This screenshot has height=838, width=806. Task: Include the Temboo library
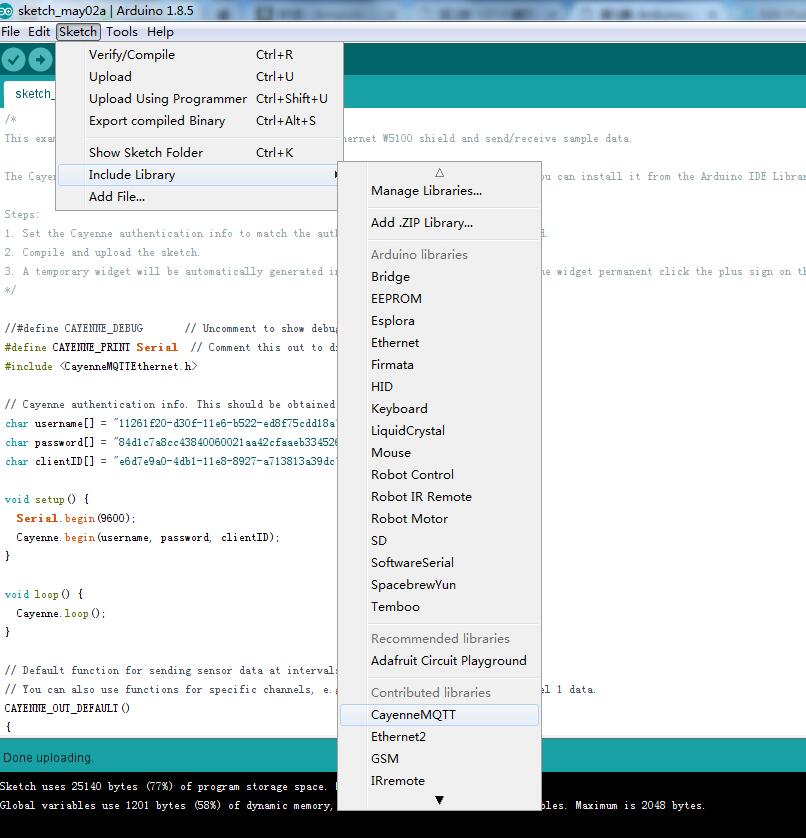439,607
